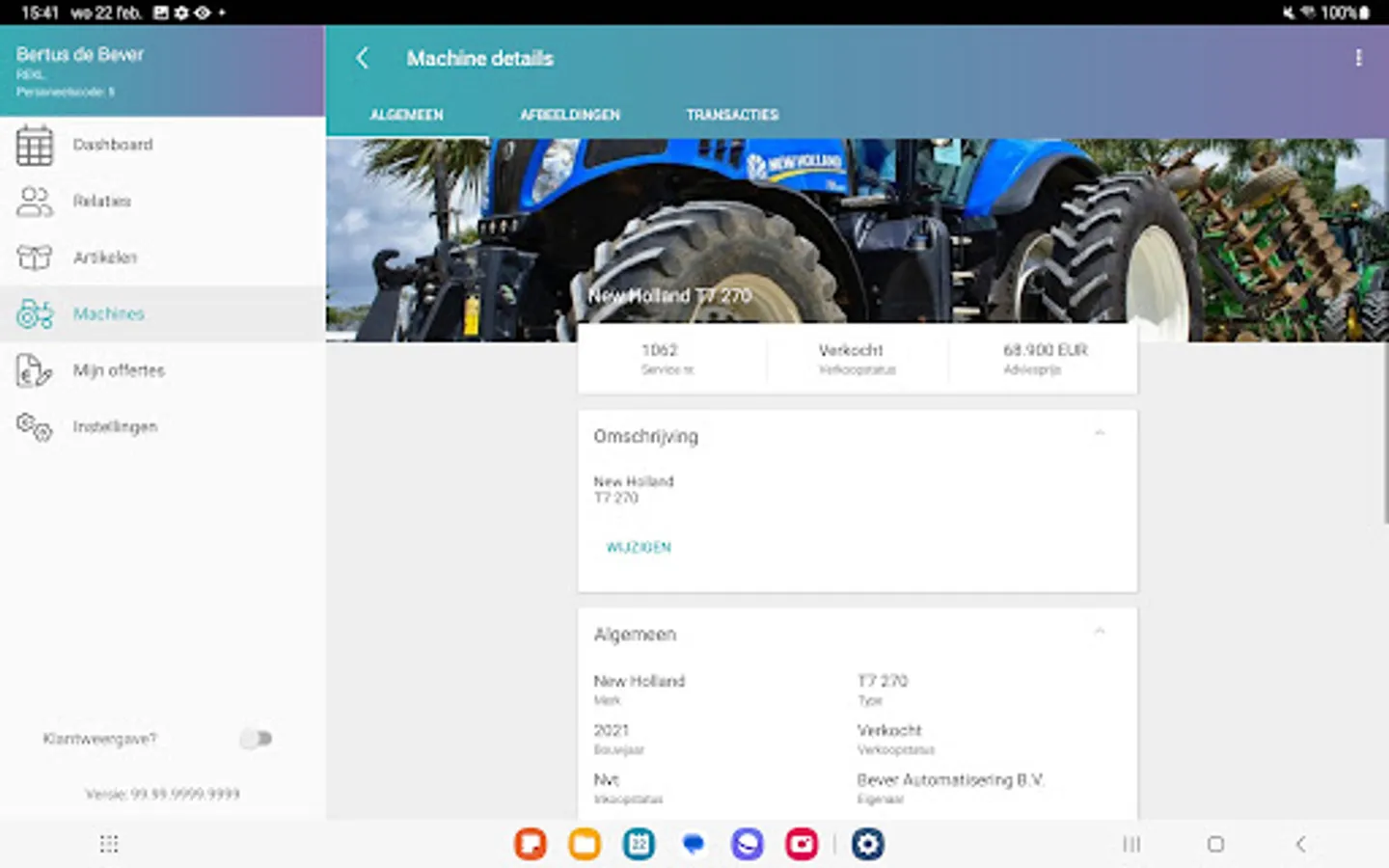Click the New Holland merk value

pos(639,681)
